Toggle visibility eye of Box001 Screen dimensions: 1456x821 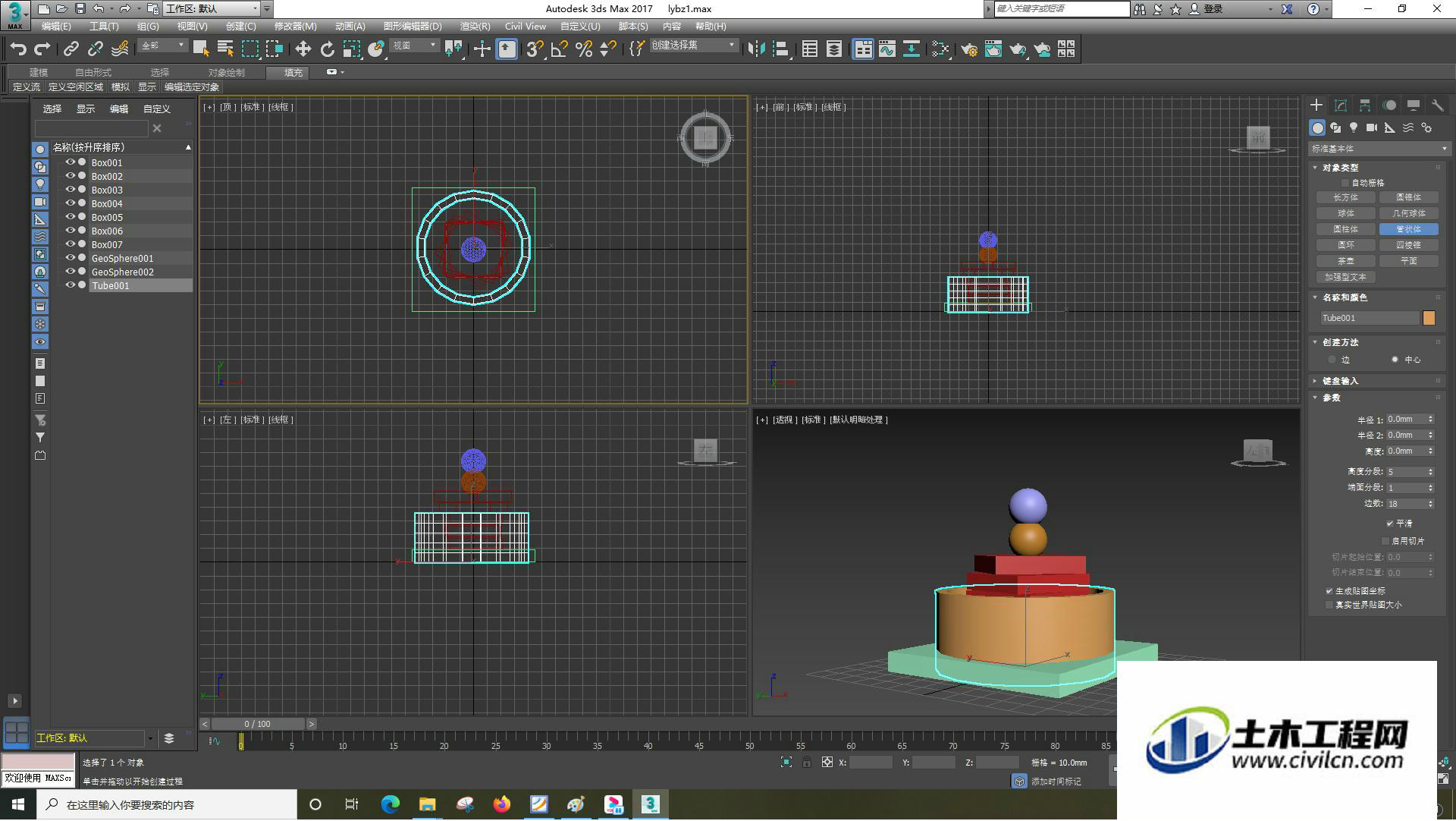[70, 162]
